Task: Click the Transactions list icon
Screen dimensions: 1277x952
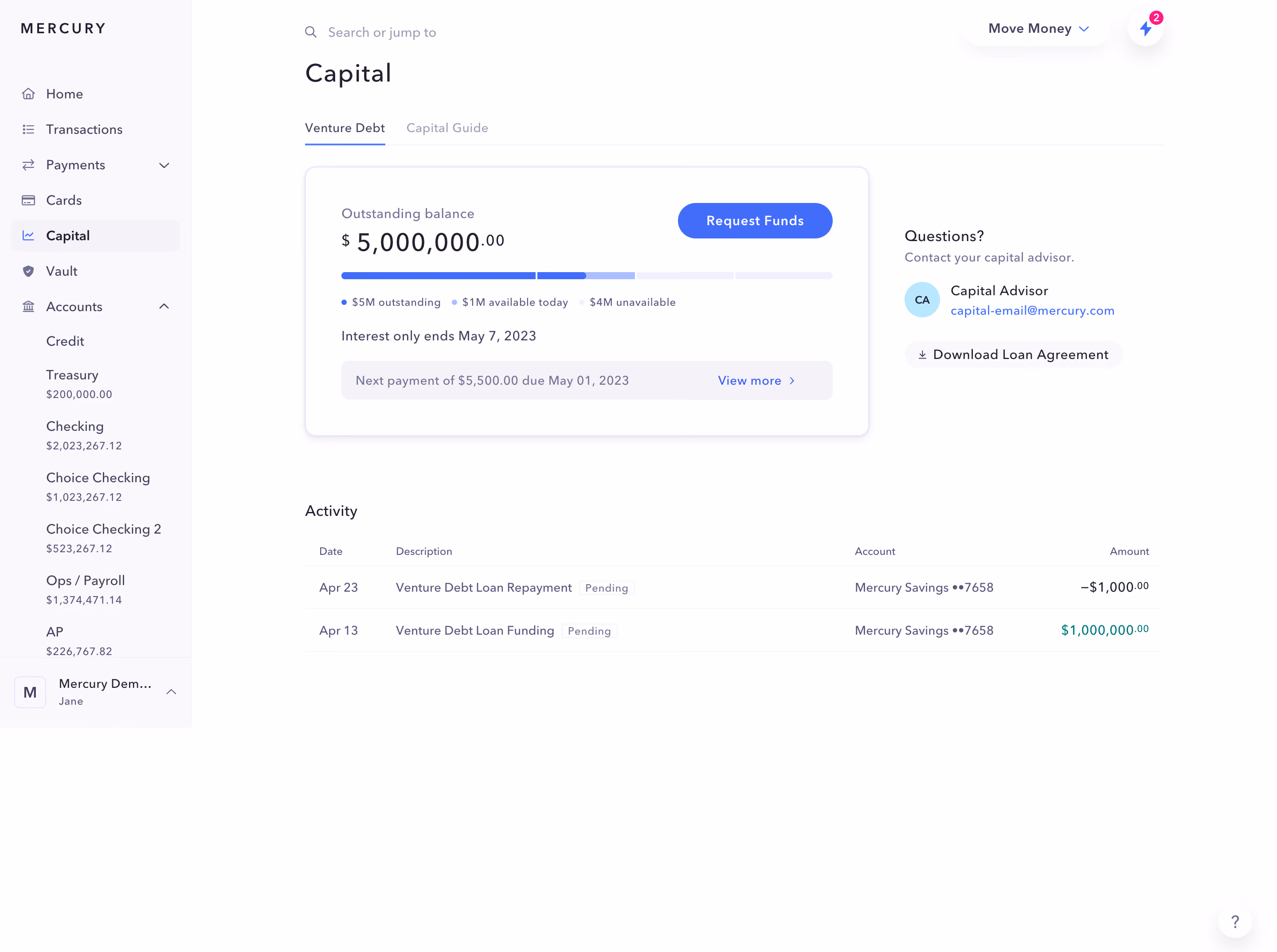Action: pos(28,129)
